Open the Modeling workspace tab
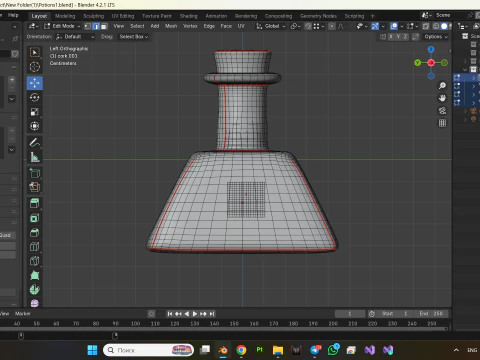480x360 pixels. (x=65, y=16)
